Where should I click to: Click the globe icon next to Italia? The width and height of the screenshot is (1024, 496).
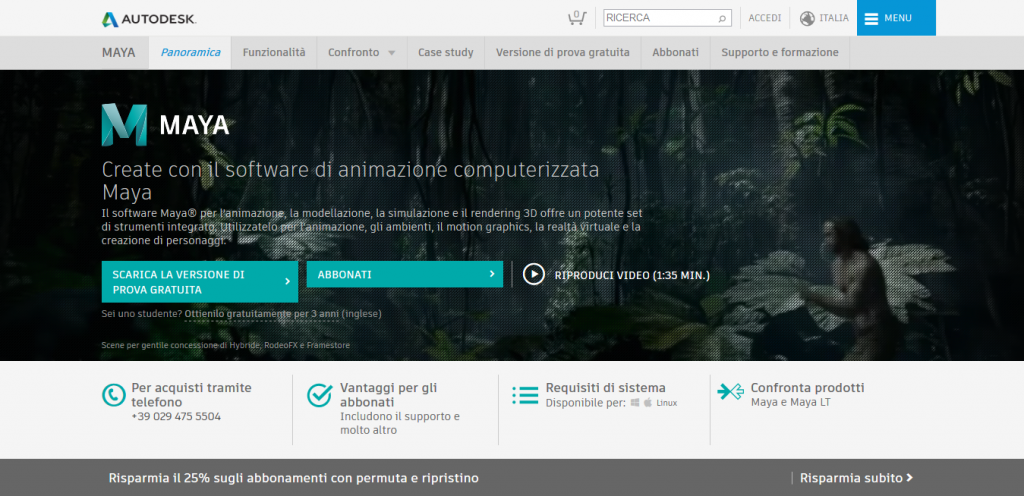click(807, 18)
